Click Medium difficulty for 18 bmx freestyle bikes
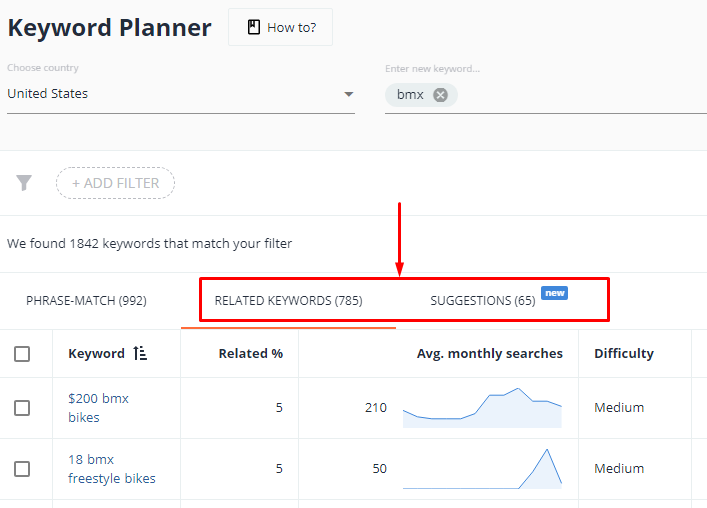The width and height of the screenshot is (707, 508). tap(619, 469)
